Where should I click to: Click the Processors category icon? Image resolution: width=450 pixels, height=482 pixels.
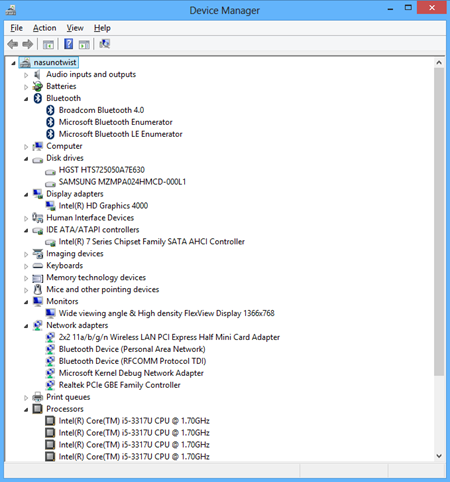[x=38, y=409]
